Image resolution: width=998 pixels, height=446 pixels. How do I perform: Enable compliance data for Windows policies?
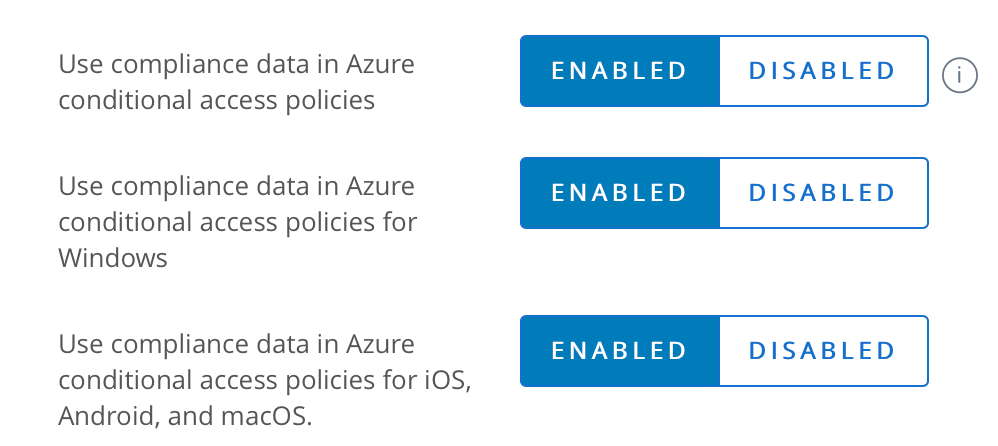tap(620, 192)
